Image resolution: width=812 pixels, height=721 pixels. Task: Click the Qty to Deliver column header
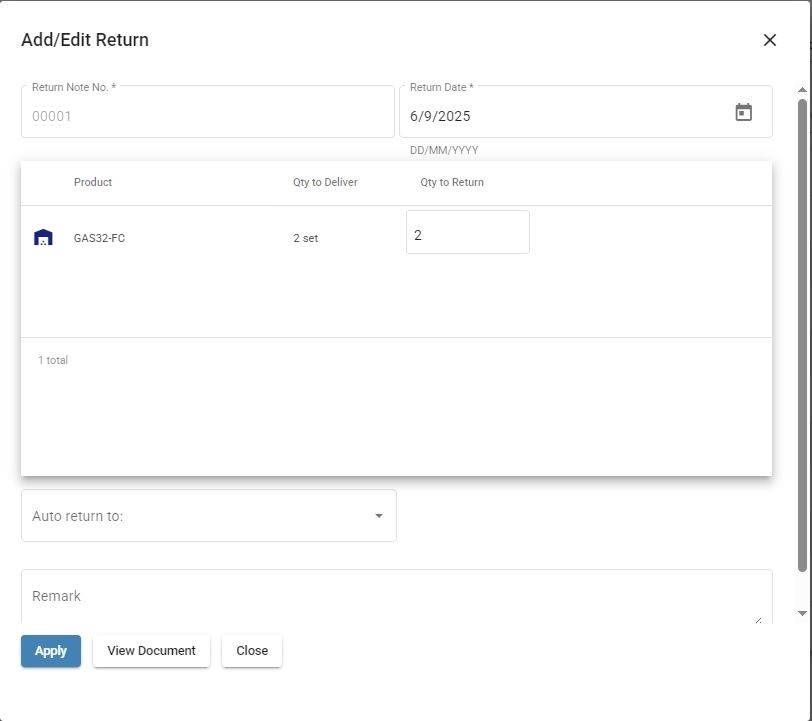click(325, 182)
